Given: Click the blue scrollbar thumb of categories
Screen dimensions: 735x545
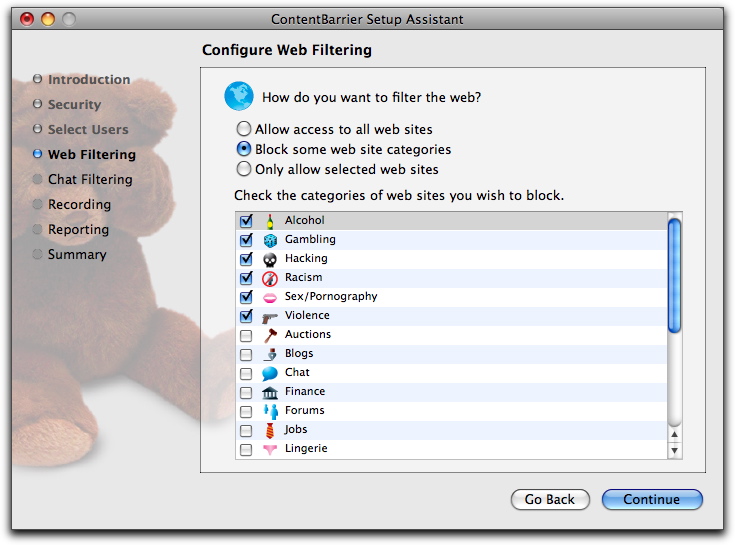Looking at the screenshot, I should (x=675, y=276).
